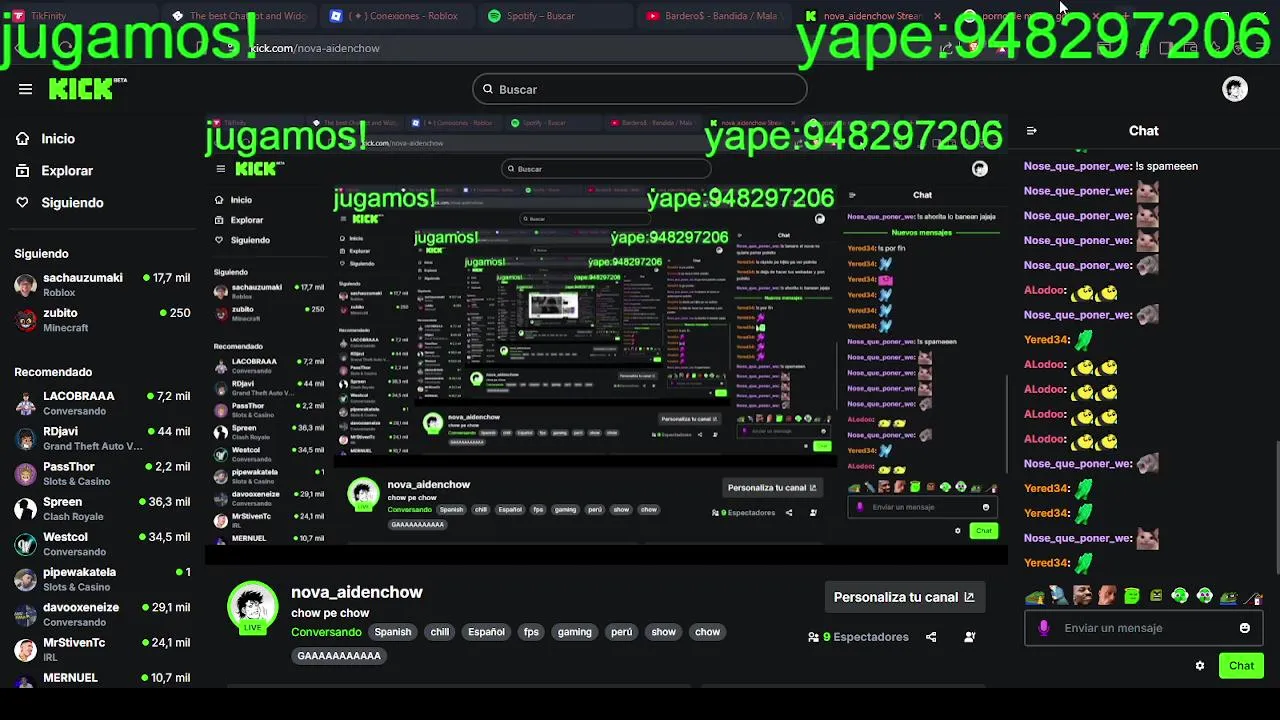1280x720 pixels.
Task: Click the Inicio home icon
Action: coord(23,139)
